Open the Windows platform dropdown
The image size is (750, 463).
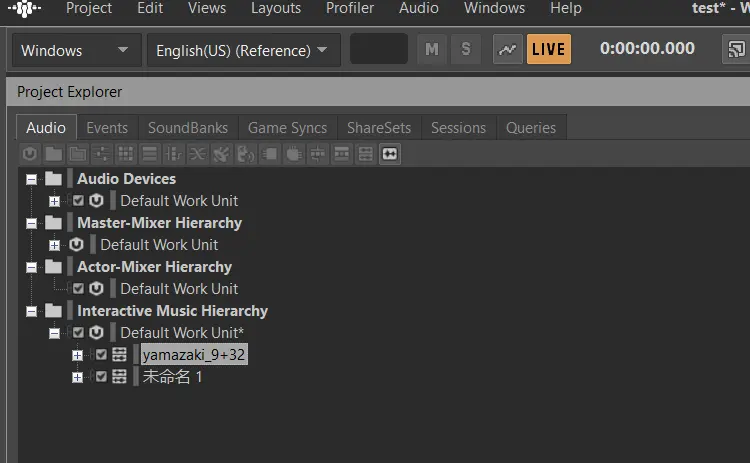pos(75,50)
